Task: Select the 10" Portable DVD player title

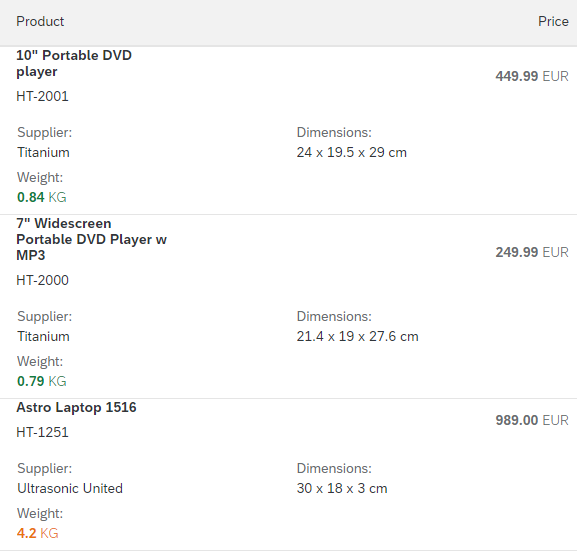Action: click(x=74, y=63)
